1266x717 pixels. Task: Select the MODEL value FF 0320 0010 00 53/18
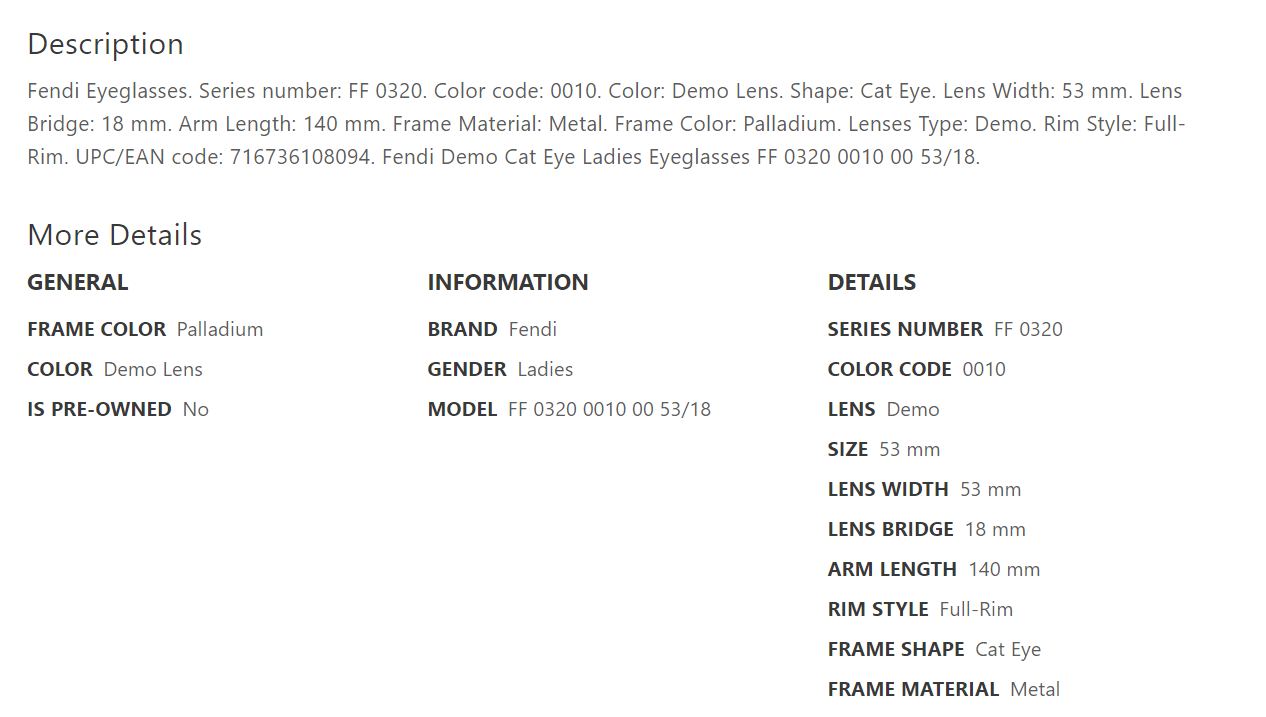point(609,409)
